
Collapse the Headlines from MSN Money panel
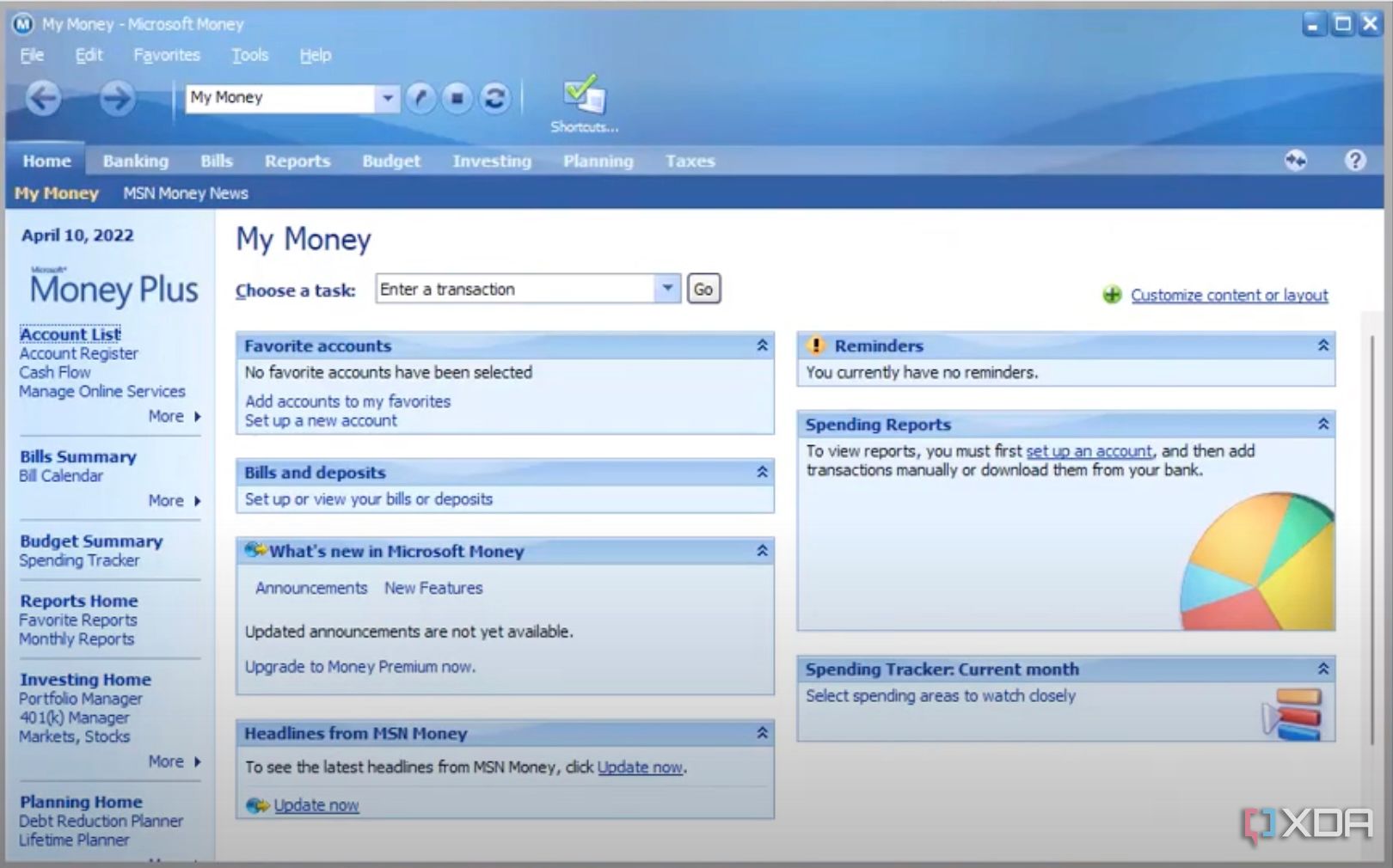pyautogui.click(x=762, y=733)
